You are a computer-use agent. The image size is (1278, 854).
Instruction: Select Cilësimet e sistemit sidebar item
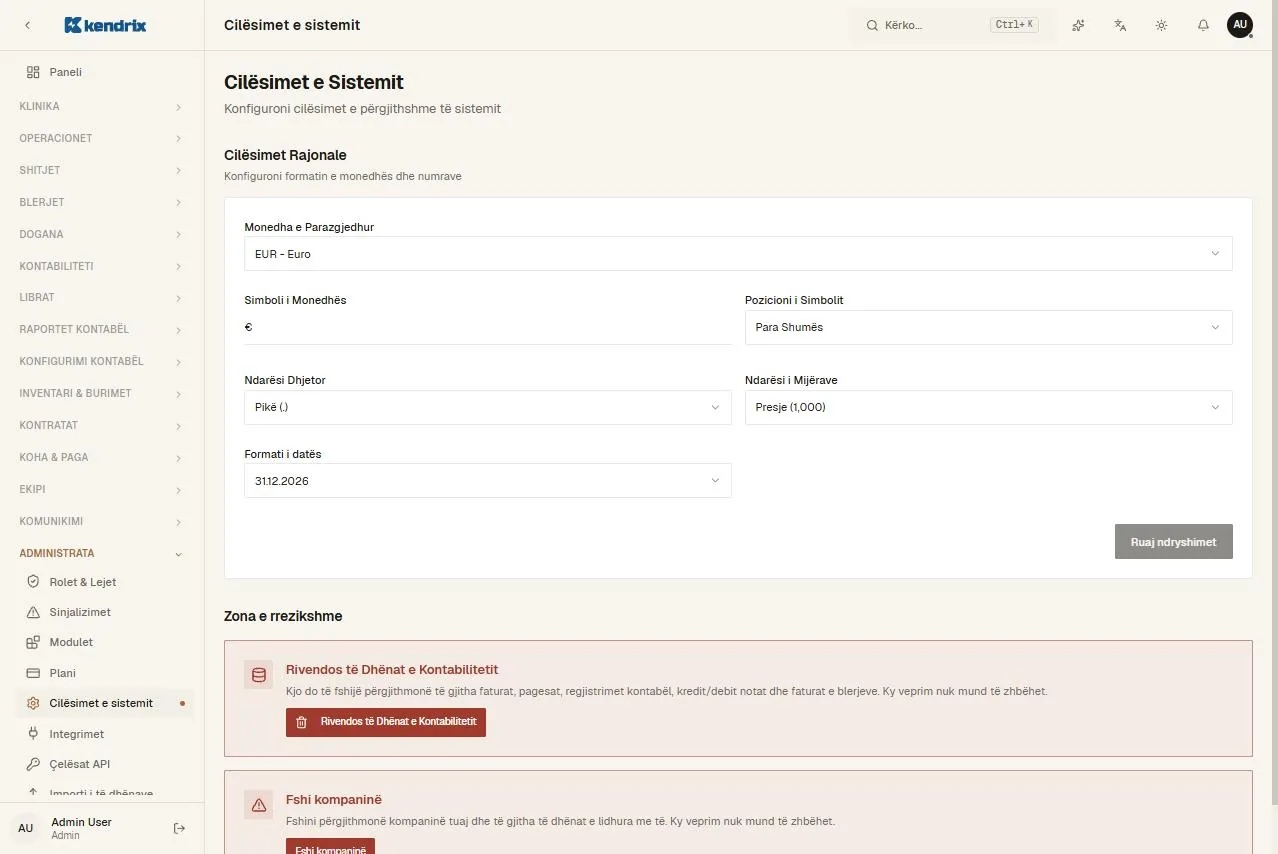click(106, 703)
